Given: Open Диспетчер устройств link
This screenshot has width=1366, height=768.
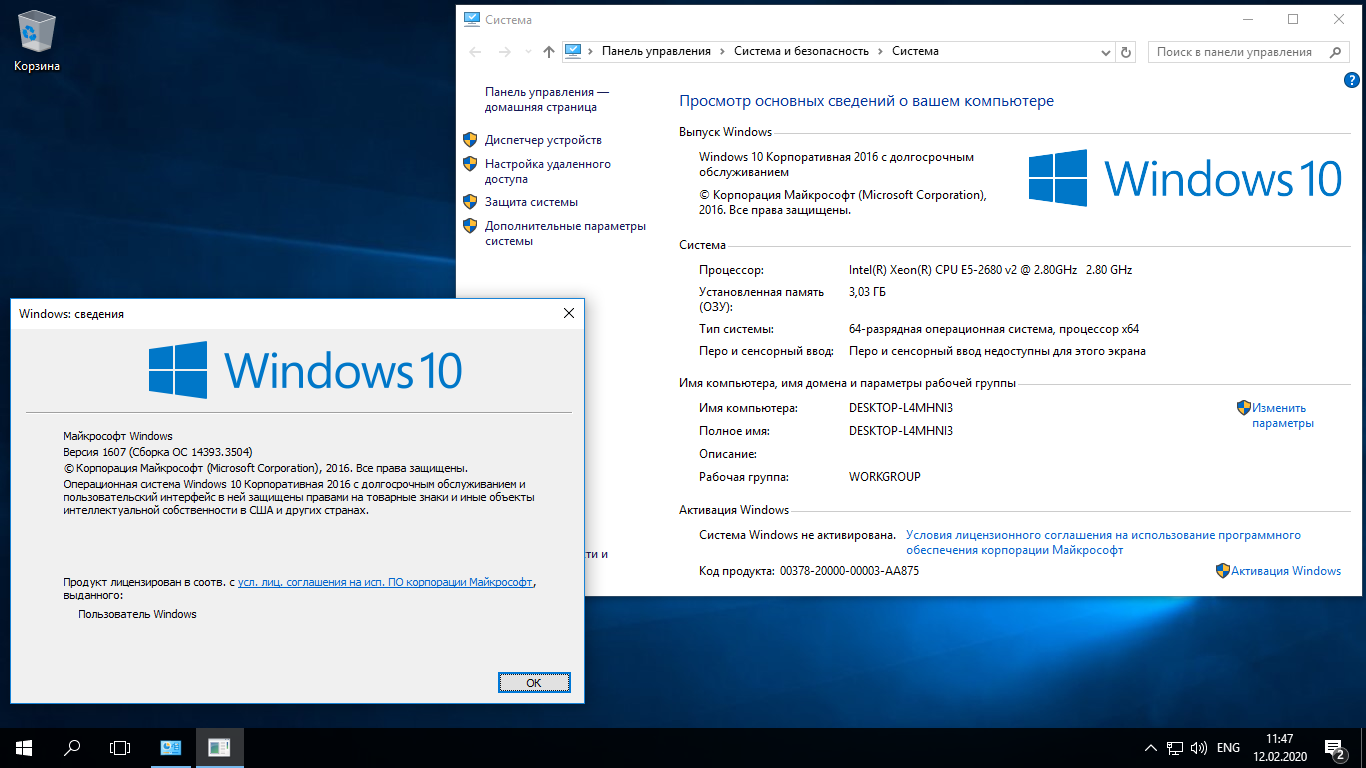Looking at the screenshot, I should (543, 140).
